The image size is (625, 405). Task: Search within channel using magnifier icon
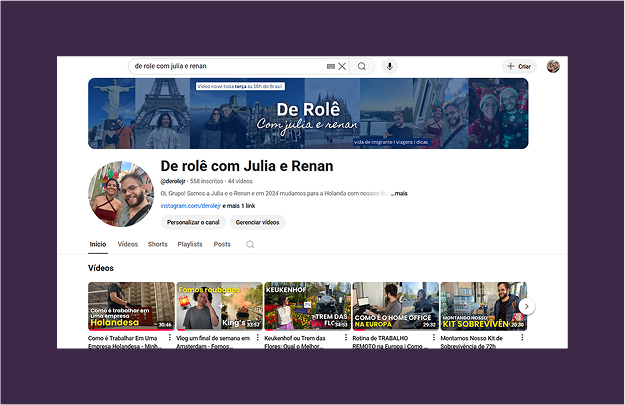point(250,244)
